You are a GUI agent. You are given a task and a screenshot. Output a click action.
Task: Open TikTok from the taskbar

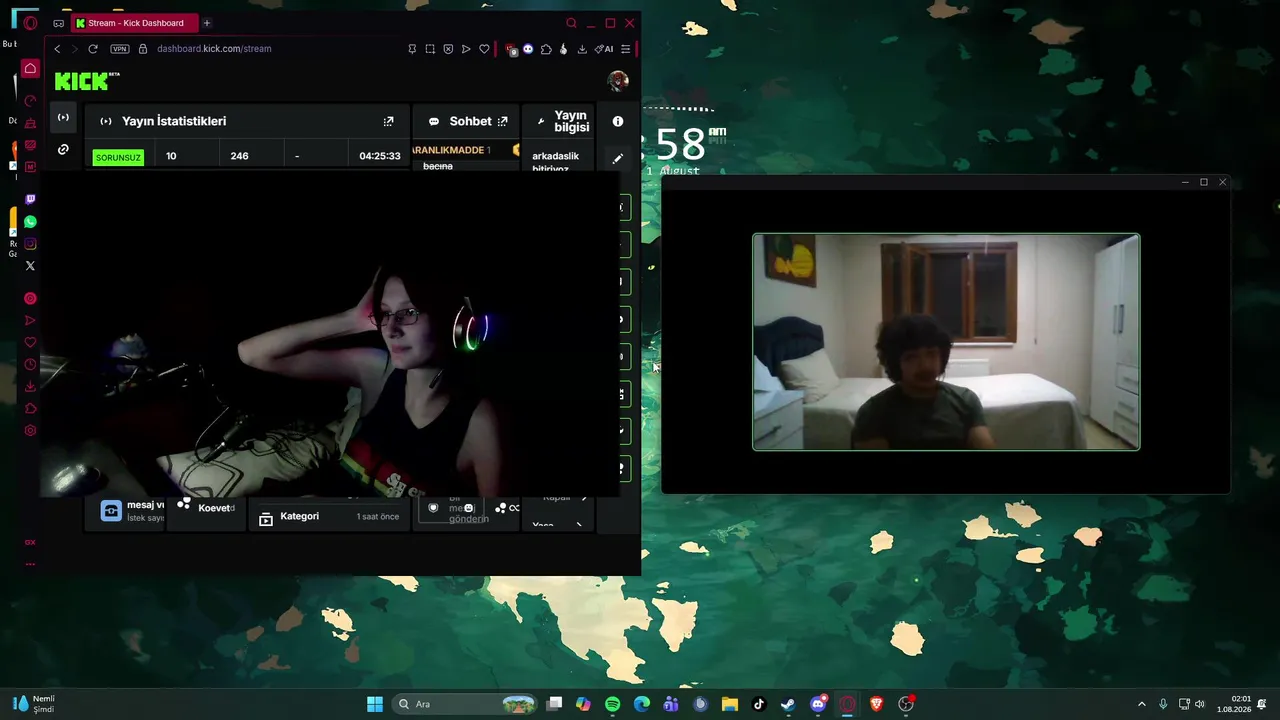(x=759, y=704)
